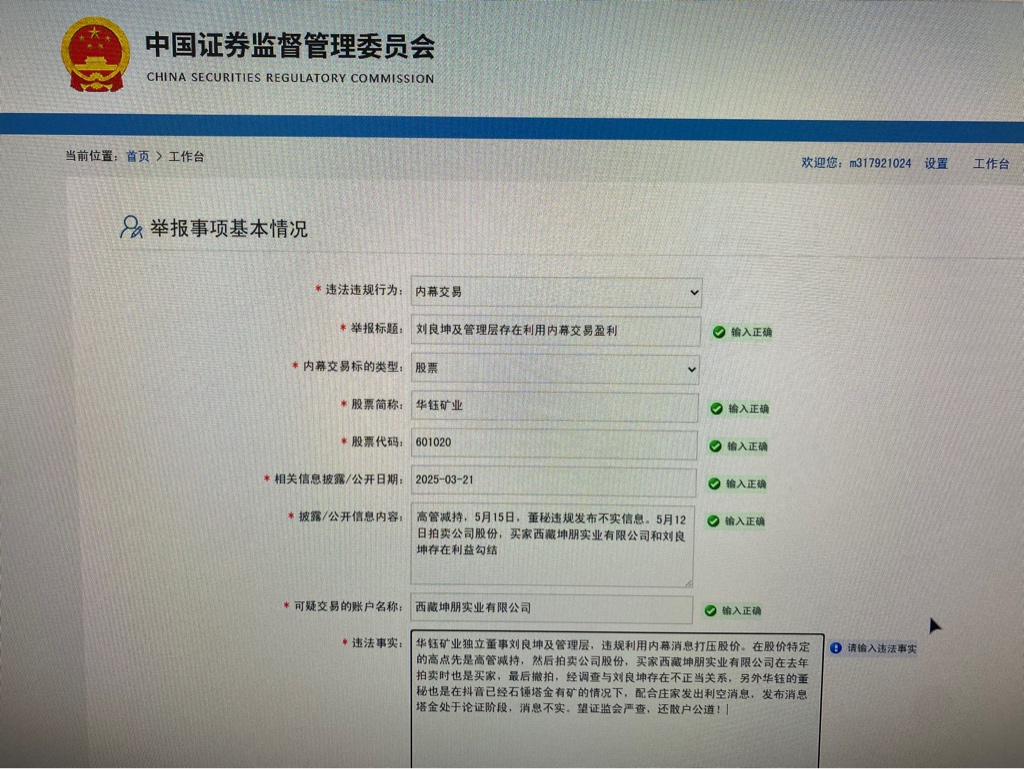The image size is (1024, 769).
Task: Click green check icon beside 可疑交易的账户名称 field
Action: click(x=711, y=611)
